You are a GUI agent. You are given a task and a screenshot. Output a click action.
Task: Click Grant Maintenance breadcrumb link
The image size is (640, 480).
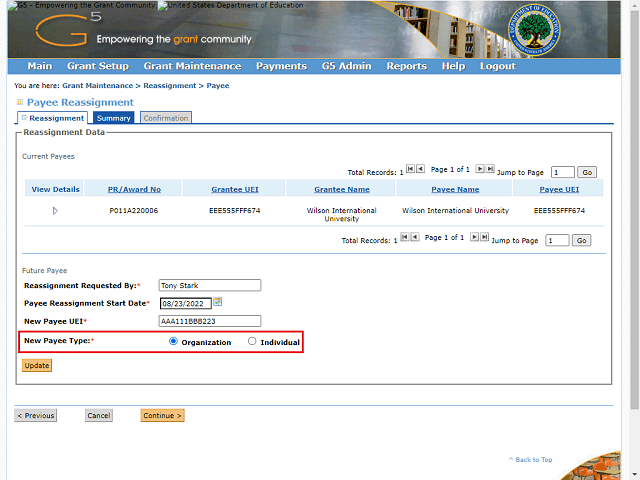pyautogui.click(x=98, y=86)
